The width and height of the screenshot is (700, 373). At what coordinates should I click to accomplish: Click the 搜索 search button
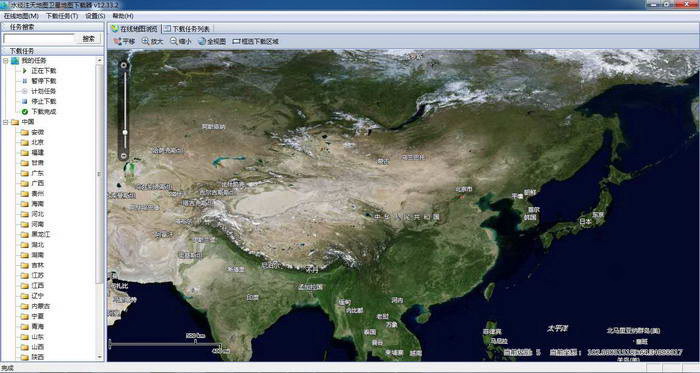click(89, 39)
